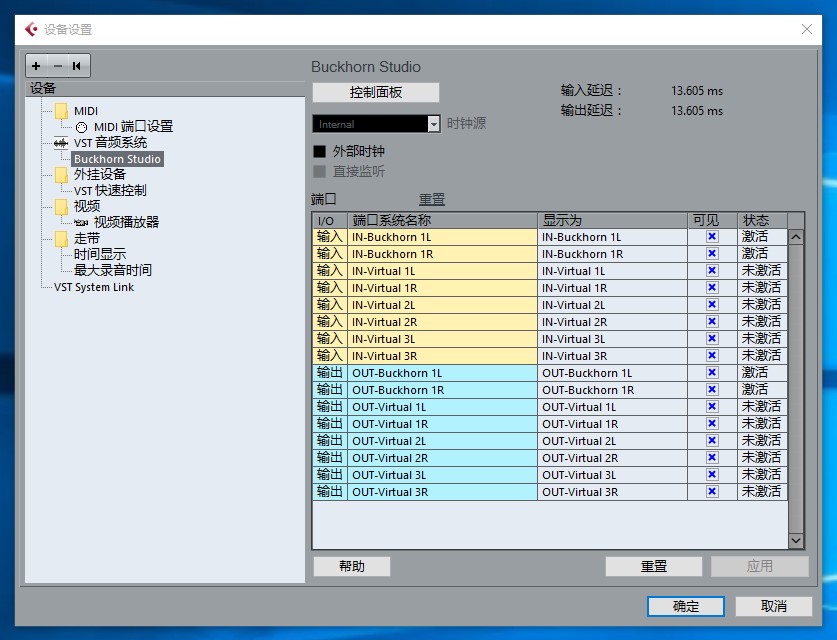The height and width of the screenshot is (640, 837).
Task: Click the bottom 重置 button
Action: pos(654,566)
